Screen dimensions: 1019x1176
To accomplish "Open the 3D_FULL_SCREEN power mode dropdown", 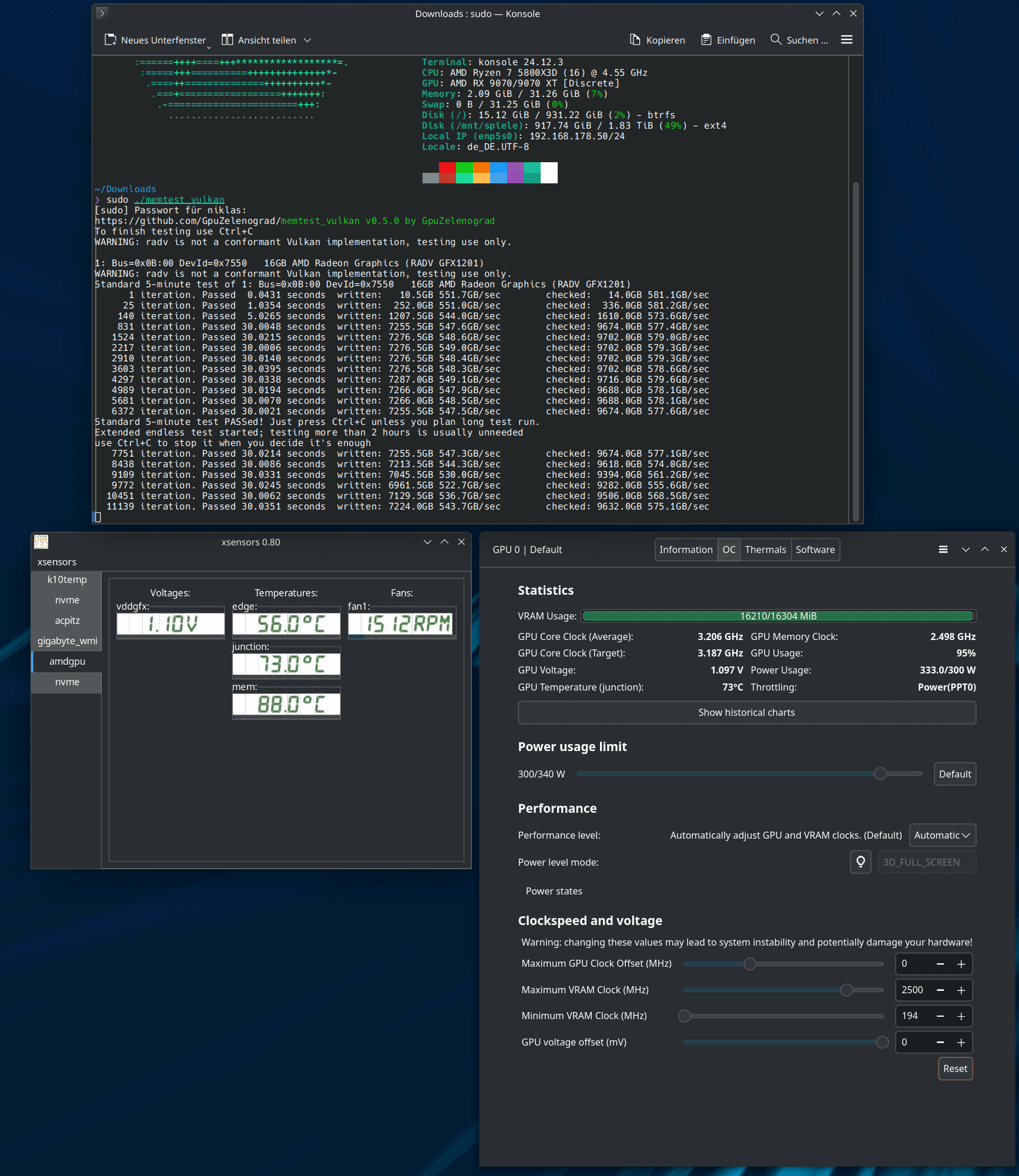I will pos(927,862).
